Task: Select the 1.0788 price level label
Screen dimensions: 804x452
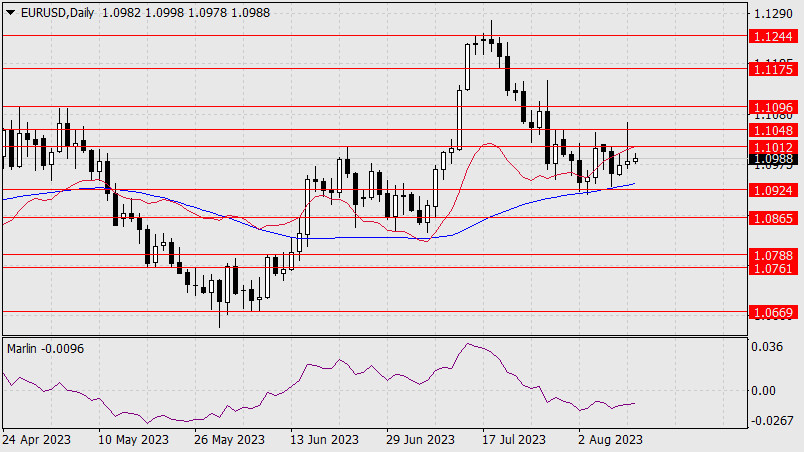Action: pyautogui.click(x=773, y=255)
